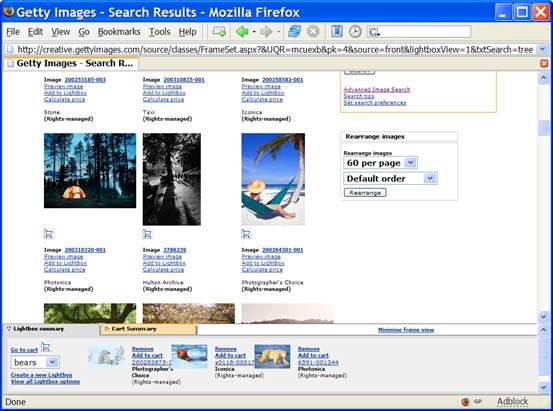Click in the toolbar search input field
The image size is (553, 411).
(425, 32)
